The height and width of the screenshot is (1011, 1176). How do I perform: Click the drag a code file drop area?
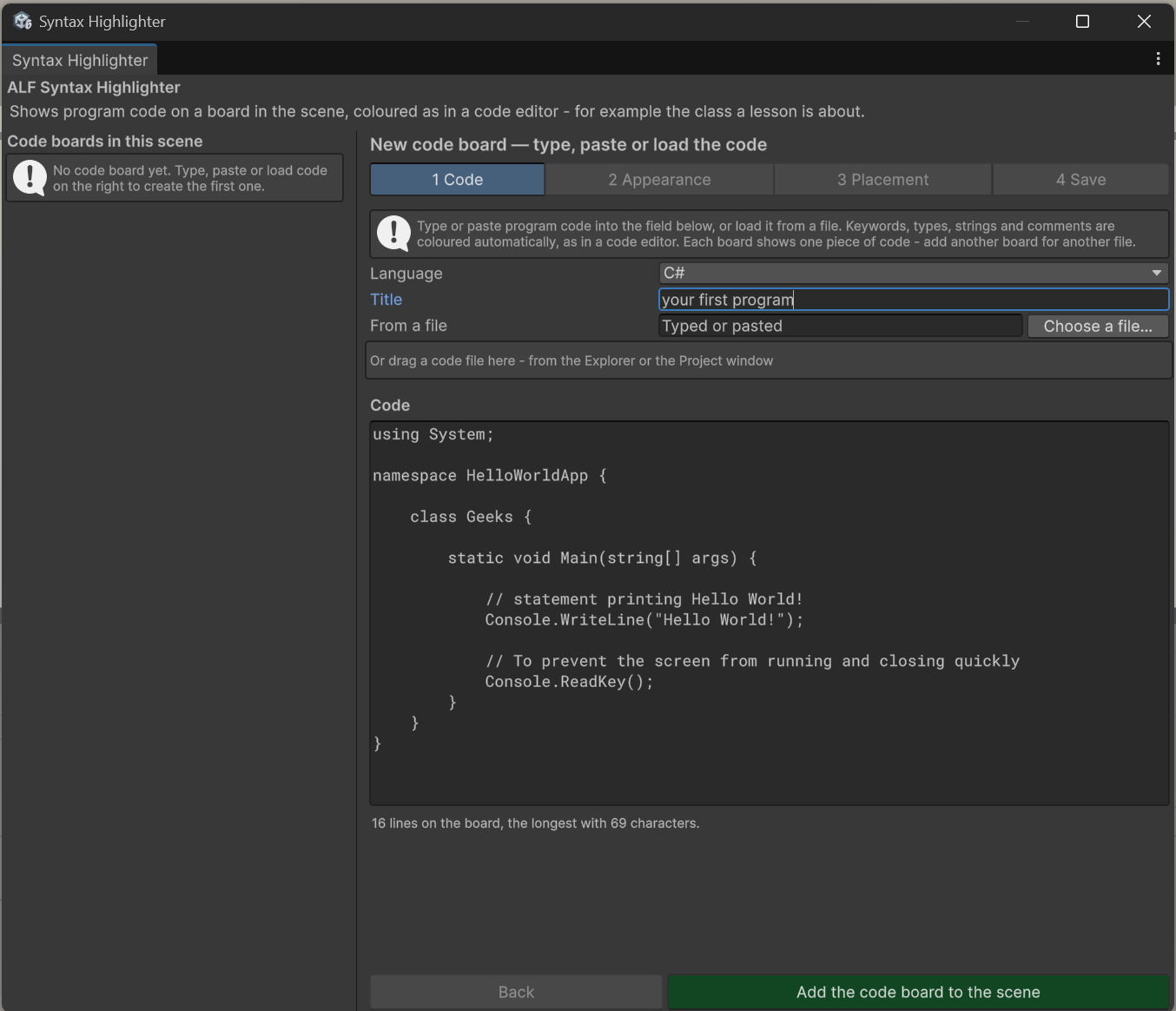(x=770, y=360)
